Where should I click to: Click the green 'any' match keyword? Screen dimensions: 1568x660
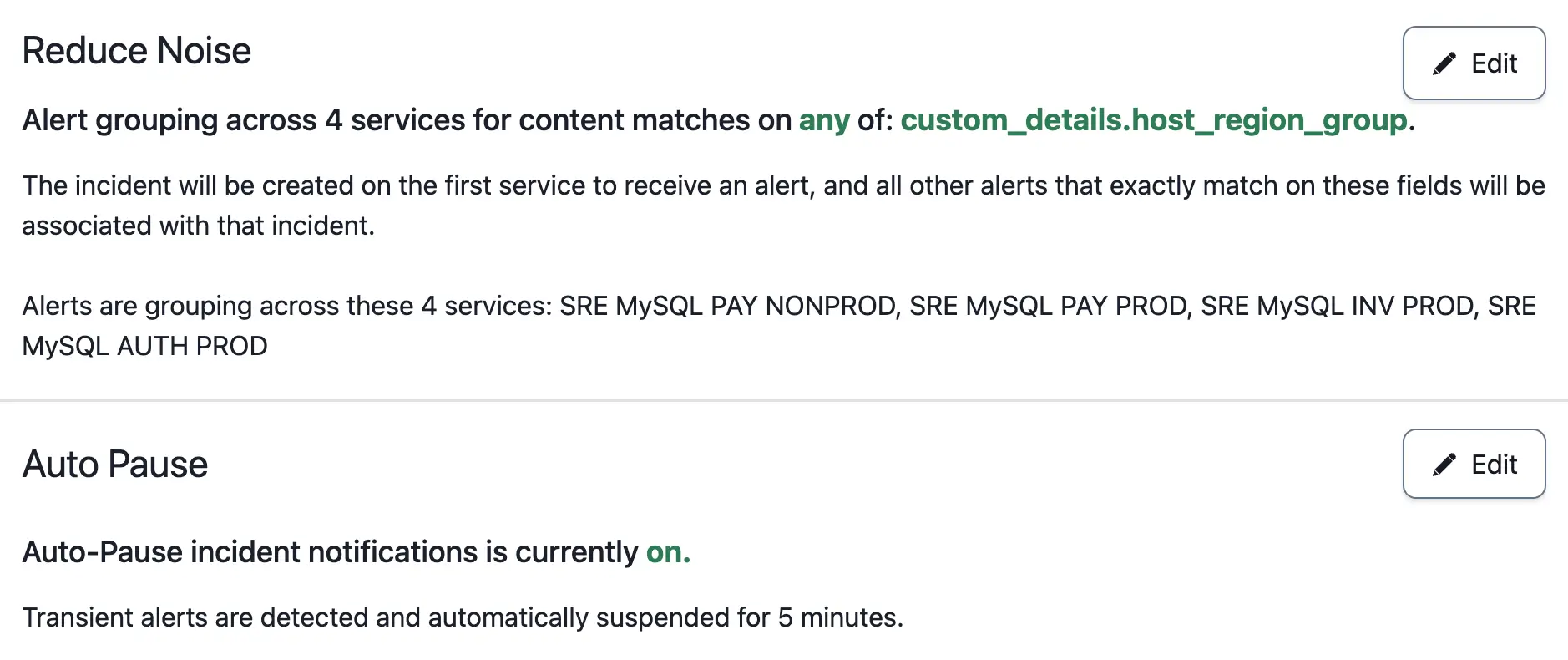[823, 120]
